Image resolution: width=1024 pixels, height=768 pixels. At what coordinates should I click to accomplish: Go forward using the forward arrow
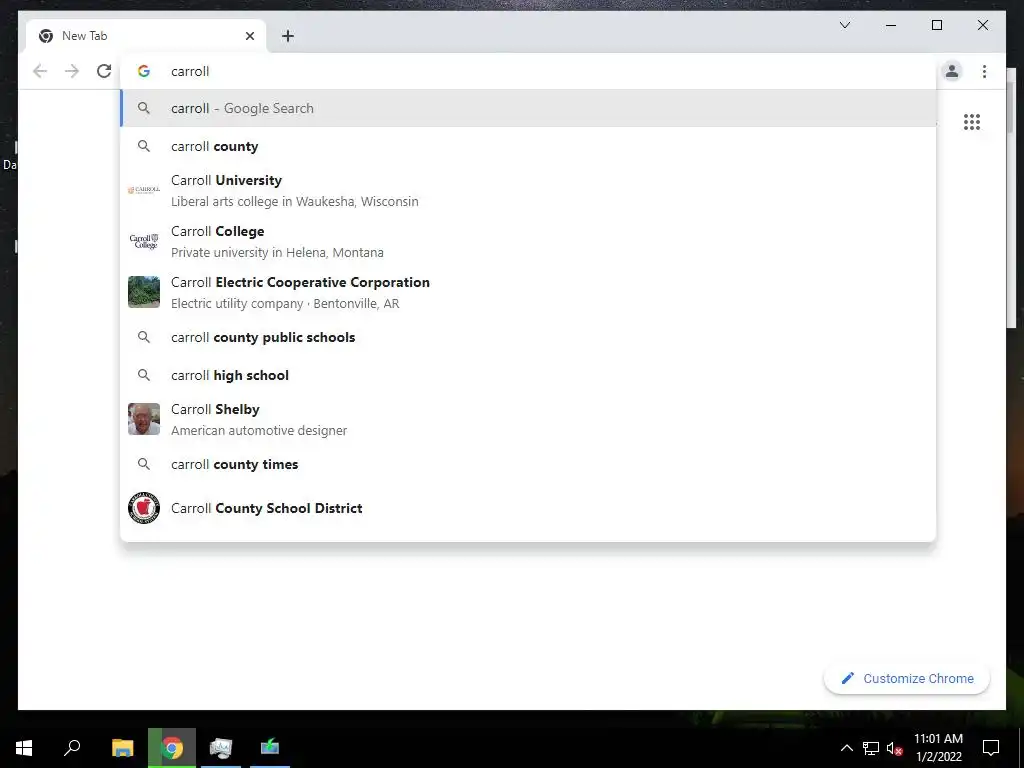click(72, 71)
